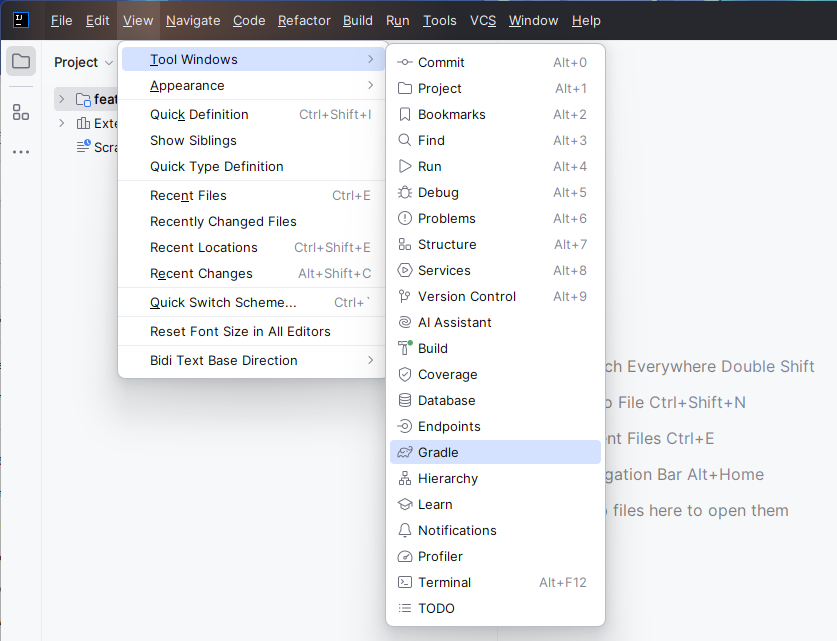The width and height of the screenshot is (837, 641).
Task: Click the IntelliJ IDEA logo icon
Action: (21, 20)
